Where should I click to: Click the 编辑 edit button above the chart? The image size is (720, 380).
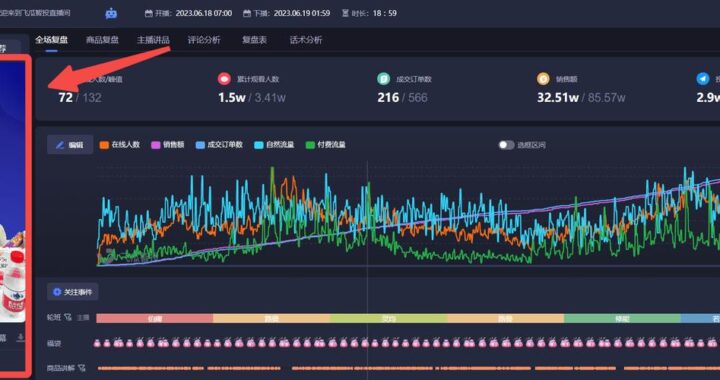tap(70, 145)
